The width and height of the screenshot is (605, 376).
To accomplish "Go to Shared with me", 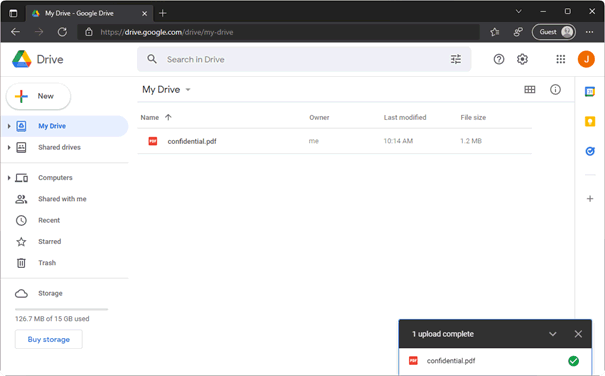I will click(x=62, y=199).
